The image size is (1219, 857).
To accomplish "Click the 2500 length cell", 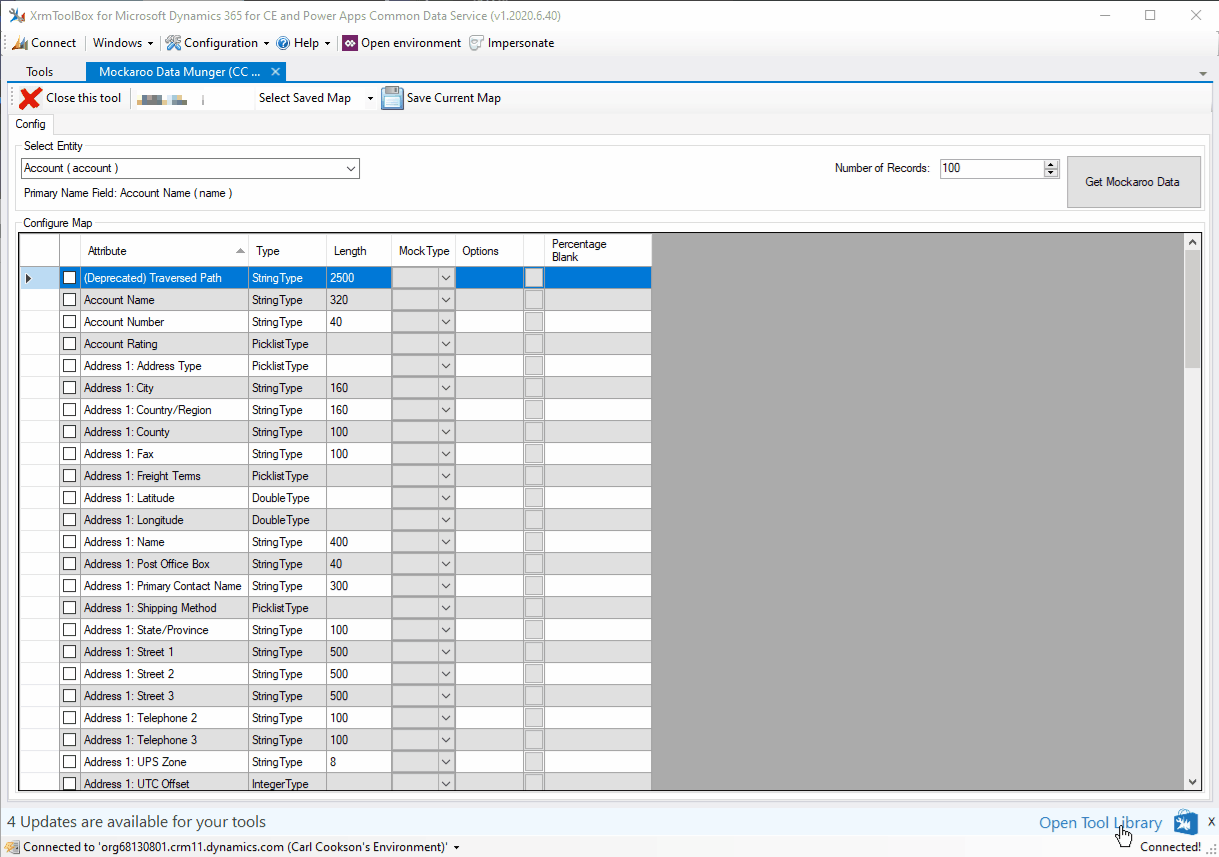I will click(x=359, y=278).
